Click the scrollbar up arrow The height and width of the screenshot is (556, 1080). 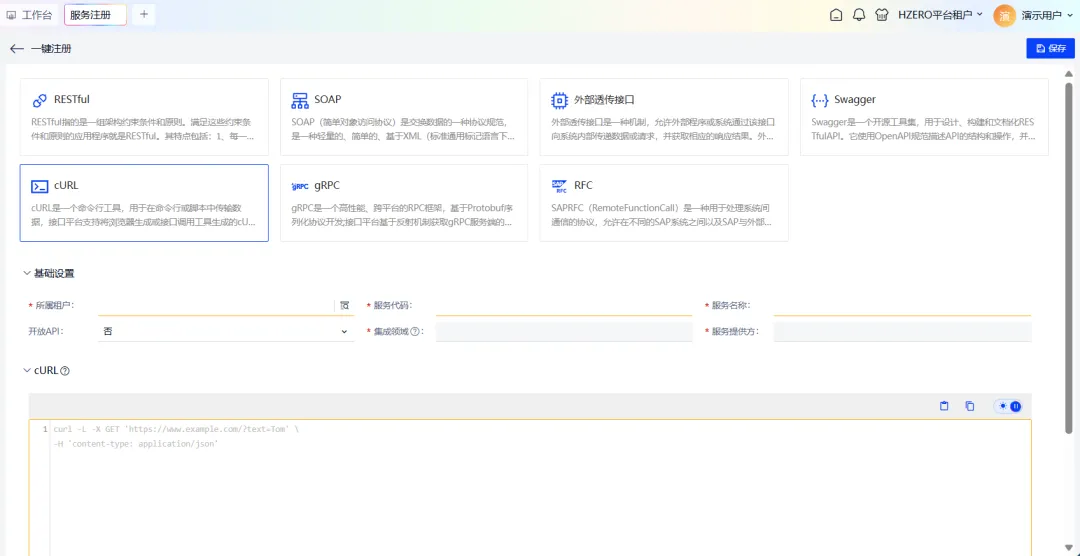click(1068, 74)
